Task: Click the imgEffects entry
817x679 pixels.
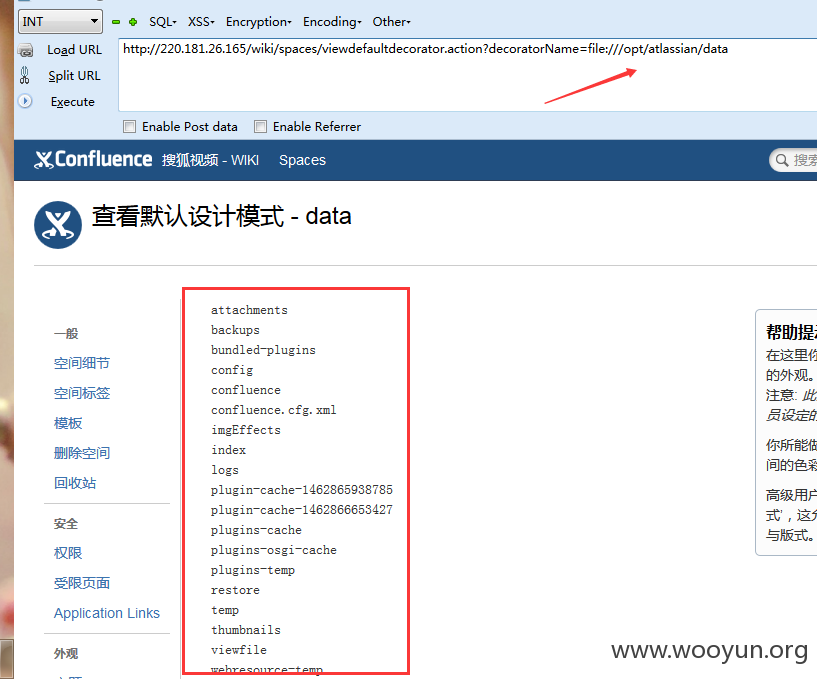Action: (x=245, y=430)
